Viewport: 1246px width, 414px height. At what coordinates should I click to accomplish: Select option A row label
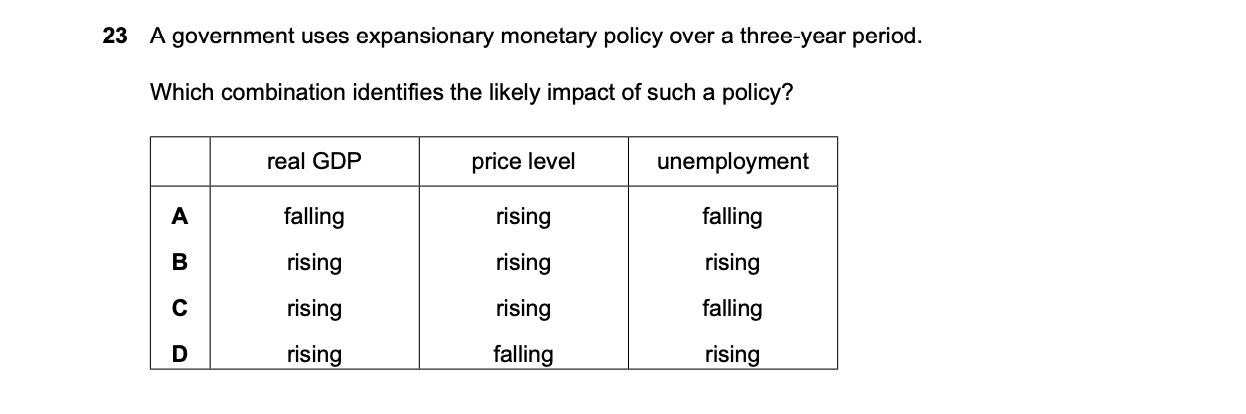180,216
